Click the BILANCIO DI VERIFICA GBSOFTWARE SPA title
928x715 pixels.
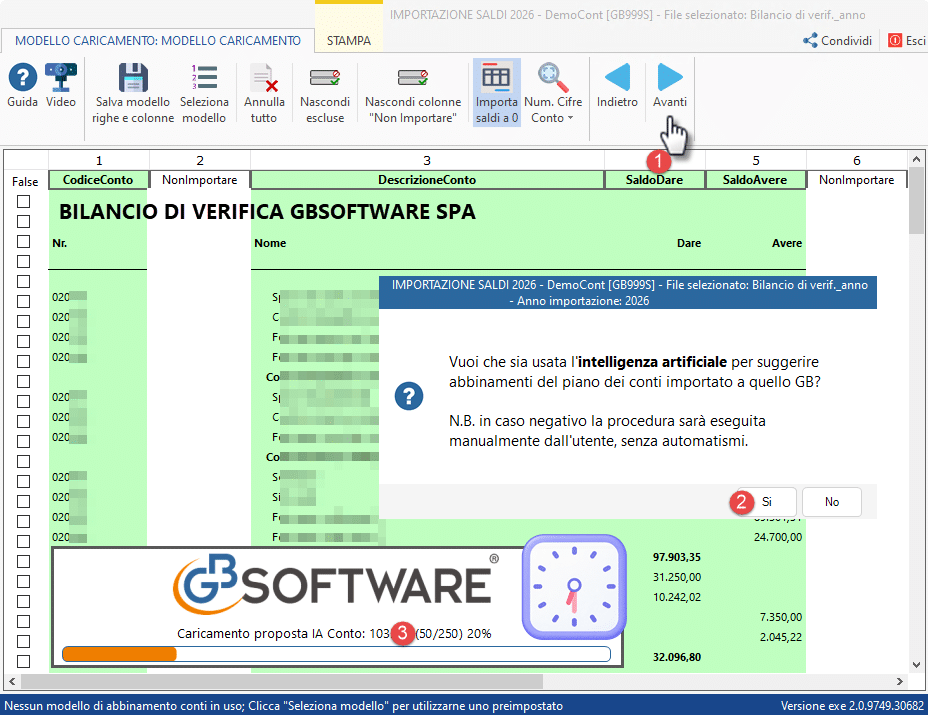pos(267,212)
